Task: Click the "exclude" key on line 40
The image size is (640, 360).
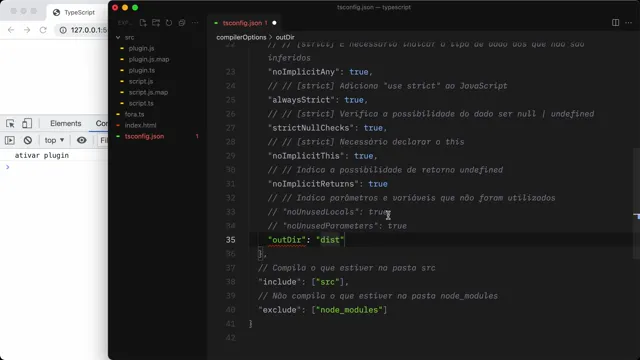Action: (280, 310)
